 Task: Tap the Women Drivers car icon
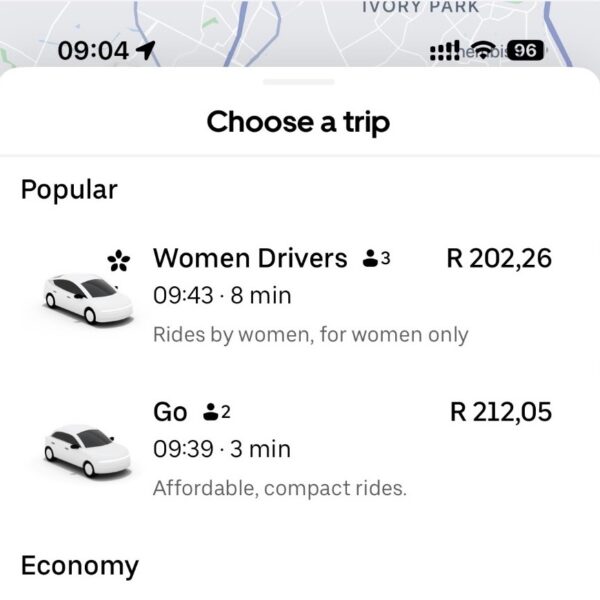coord(81,297)
